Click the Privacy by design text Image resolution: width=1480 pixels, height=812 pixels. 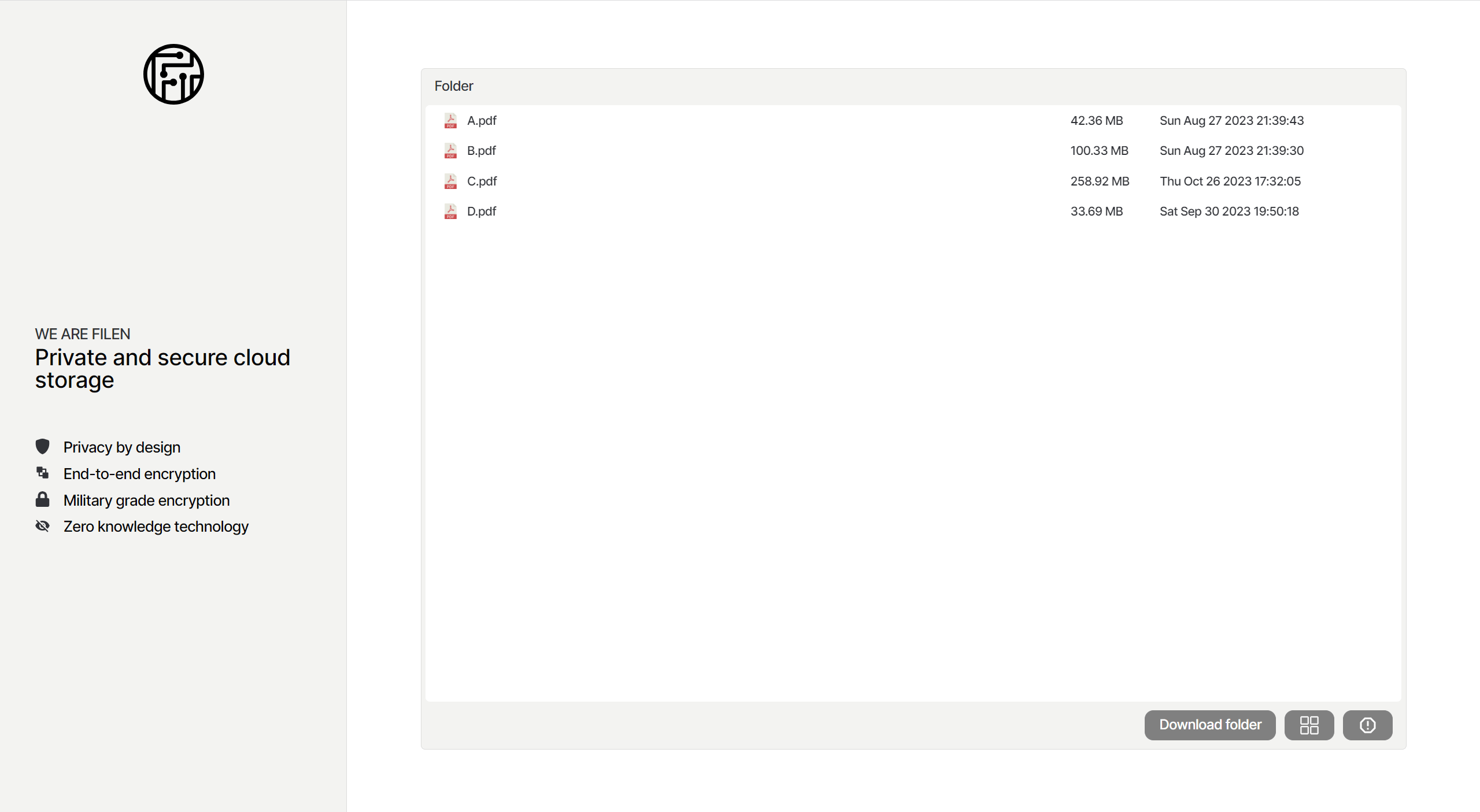pyautogui.click(x=122, y=447)
